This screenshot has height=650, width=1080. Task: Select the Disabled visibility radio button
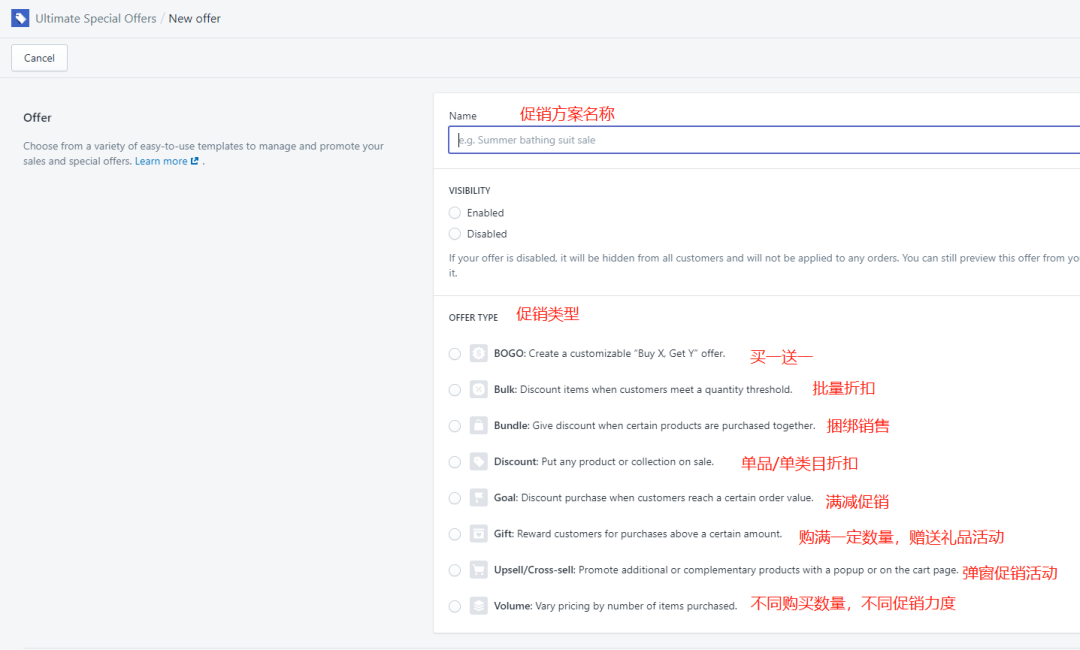coord(455,234)
